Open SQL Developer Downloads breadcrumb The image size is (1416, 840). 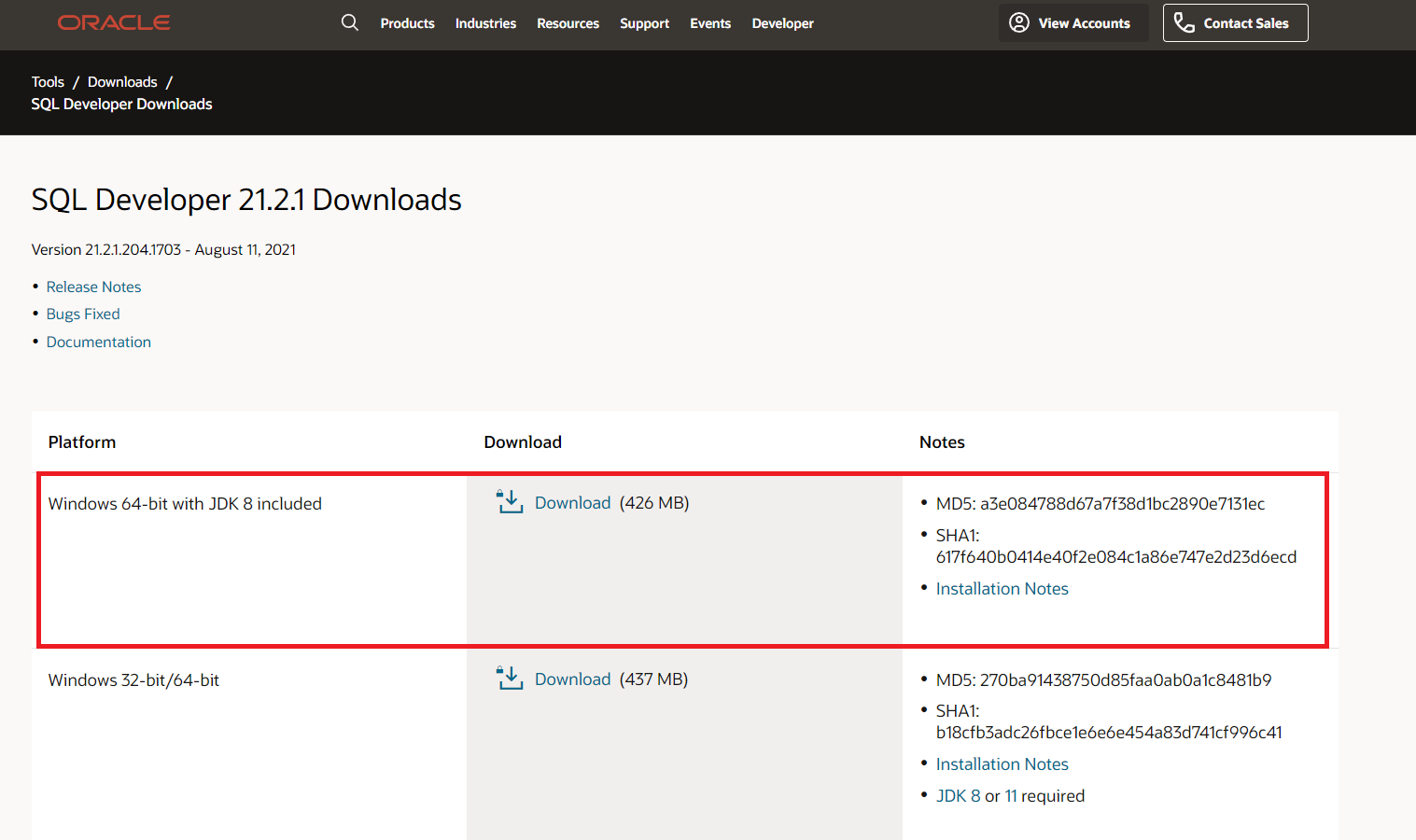pos(121,105)
